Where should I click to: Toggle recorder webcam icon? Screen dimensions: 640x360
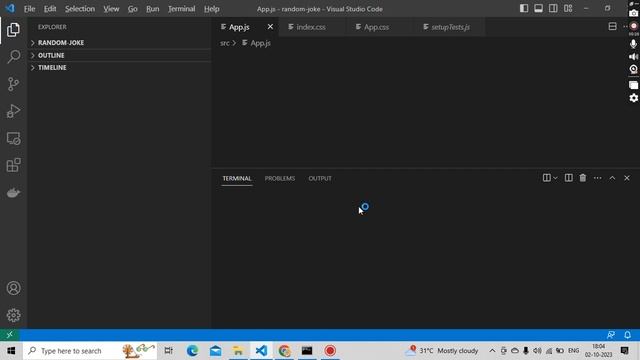pyautogui.click(x=633, y=69)
